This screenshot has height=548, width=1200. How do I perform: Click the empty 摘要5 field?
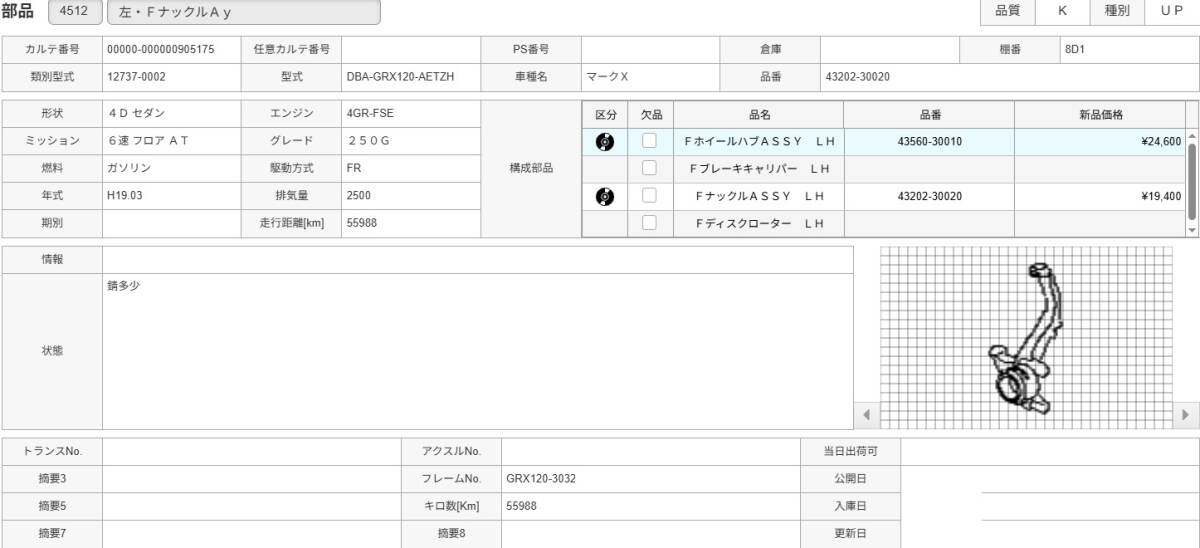tap(251, 506)
